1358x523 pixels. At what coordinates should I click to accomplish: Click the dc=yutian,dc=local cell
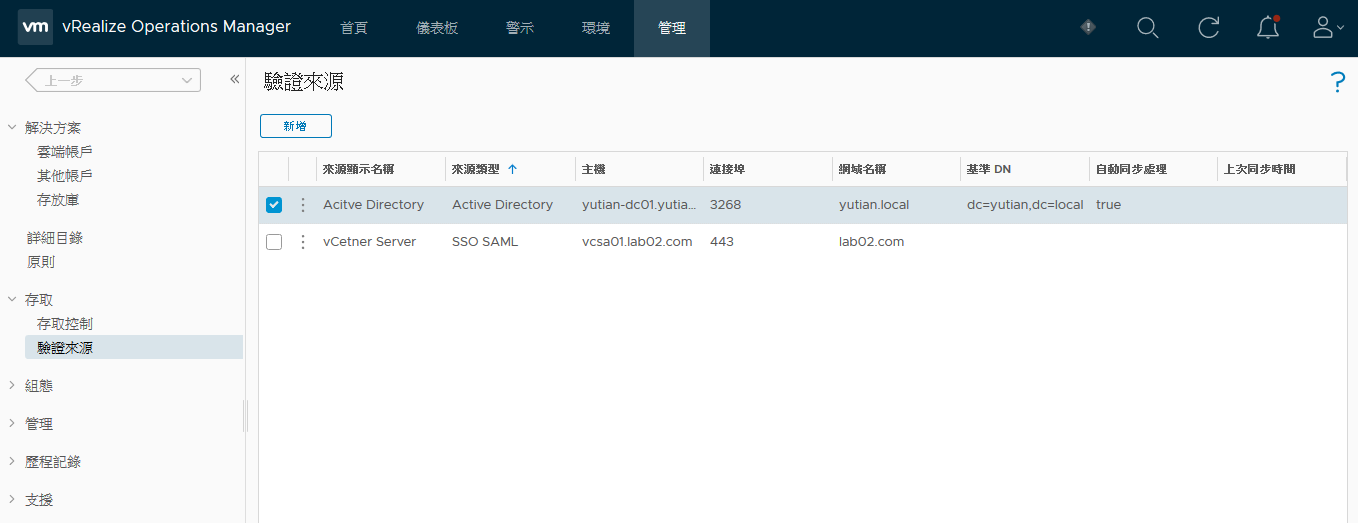click(x=1025, y=205)
